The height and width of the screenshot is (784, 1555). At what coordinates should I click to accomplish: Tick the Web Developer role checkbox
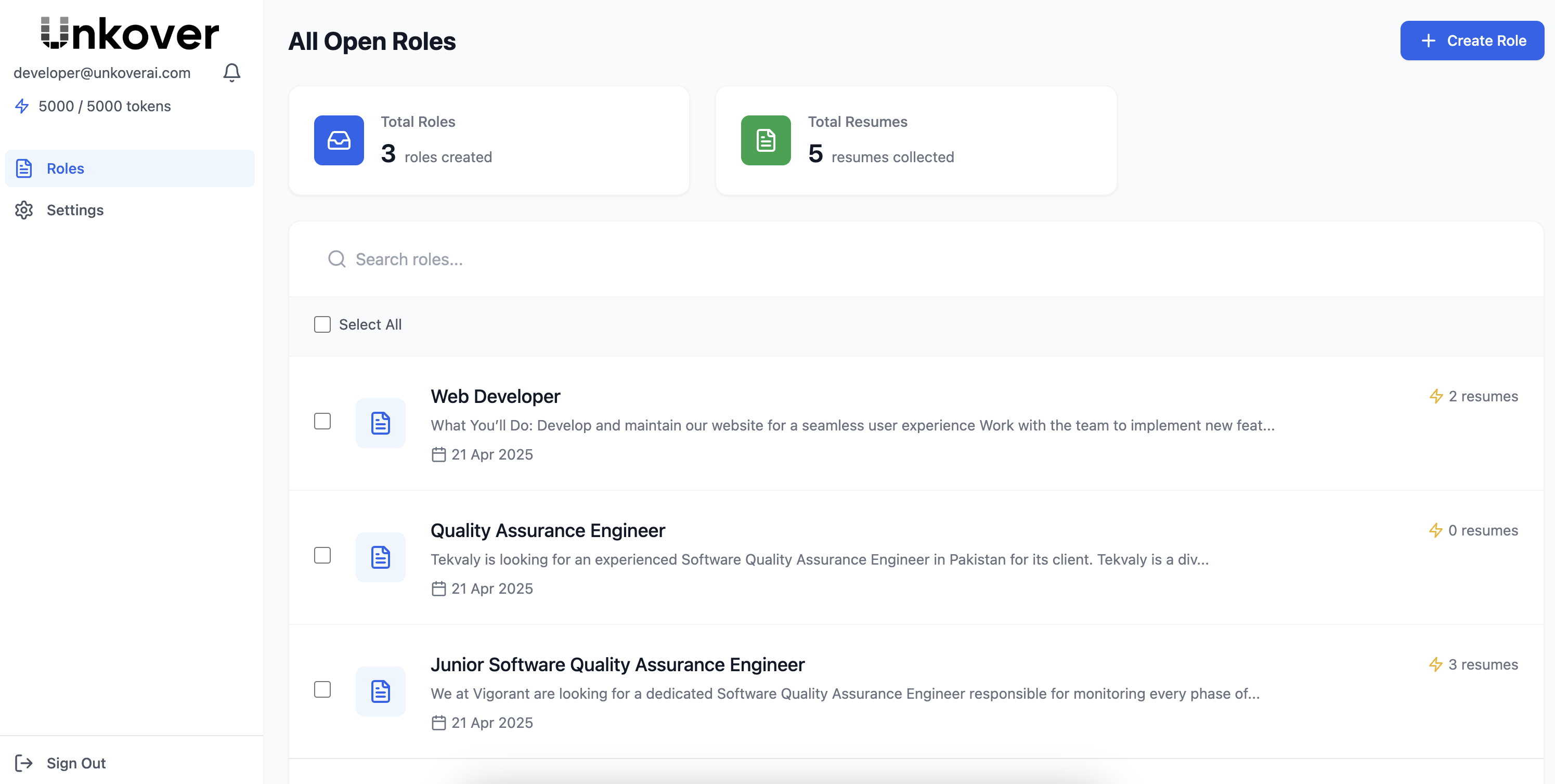pyautogui.click(x=322, y=421)
